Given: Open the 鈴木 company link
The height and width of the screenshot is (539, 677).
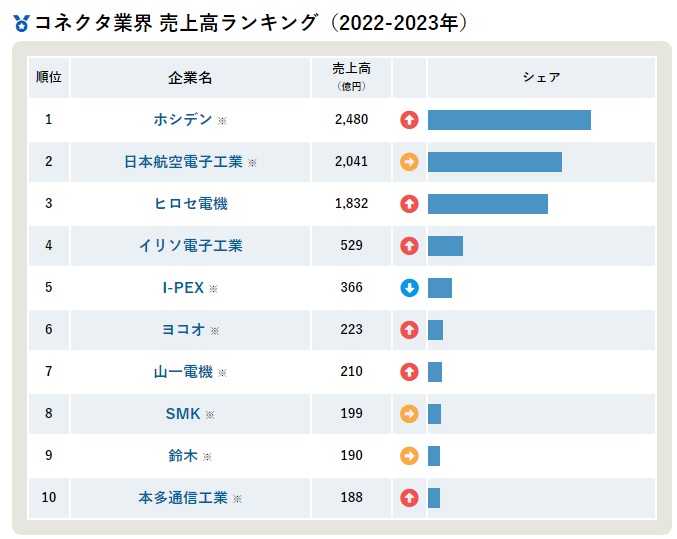Looking at the screenshot, I should click(x=183, y=456).
